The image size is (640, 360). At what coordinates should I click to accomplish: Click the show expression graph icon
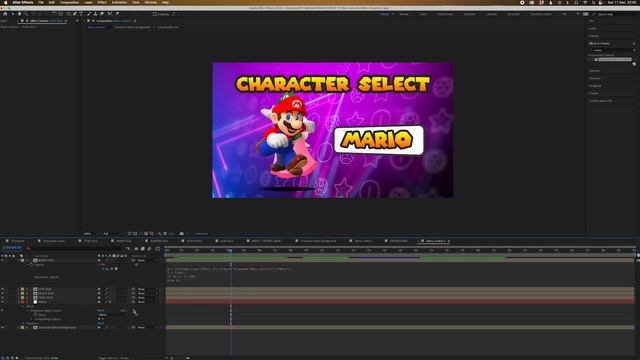coord(107,269)
